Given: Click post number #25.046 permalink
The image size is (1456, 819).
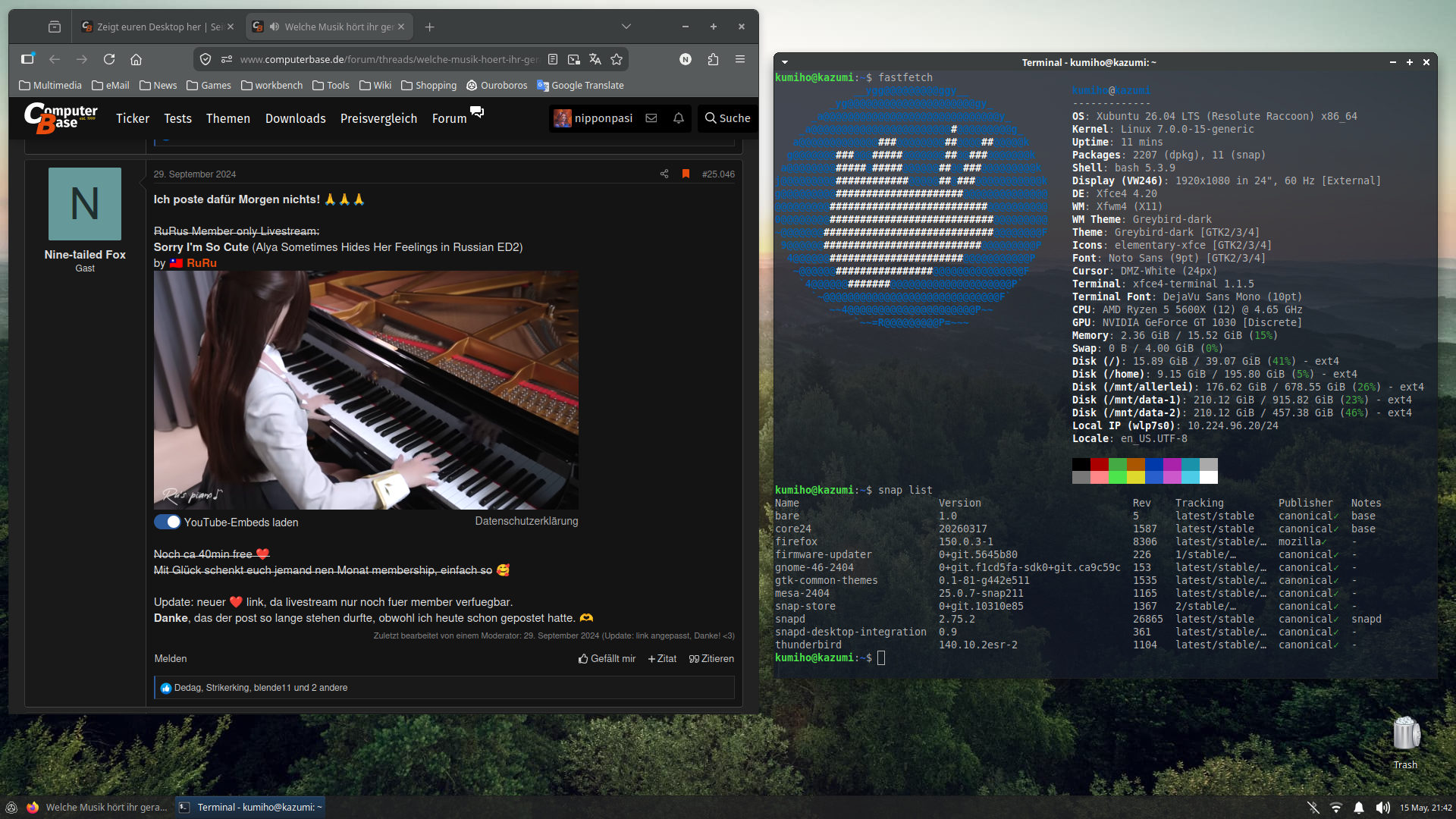Looking at the screenshot, I should pos(718,174).
